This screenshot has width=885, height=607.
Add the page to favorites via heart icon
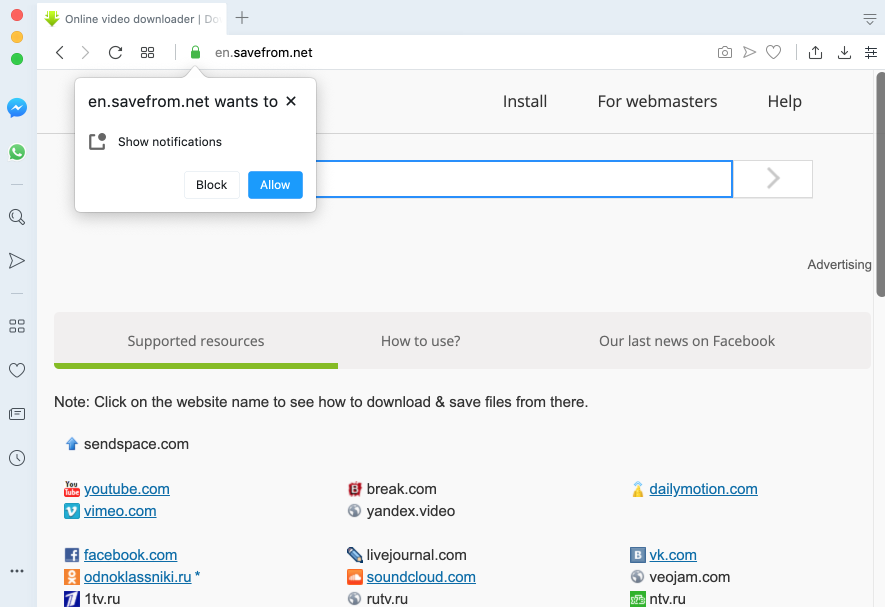[773, 52]
